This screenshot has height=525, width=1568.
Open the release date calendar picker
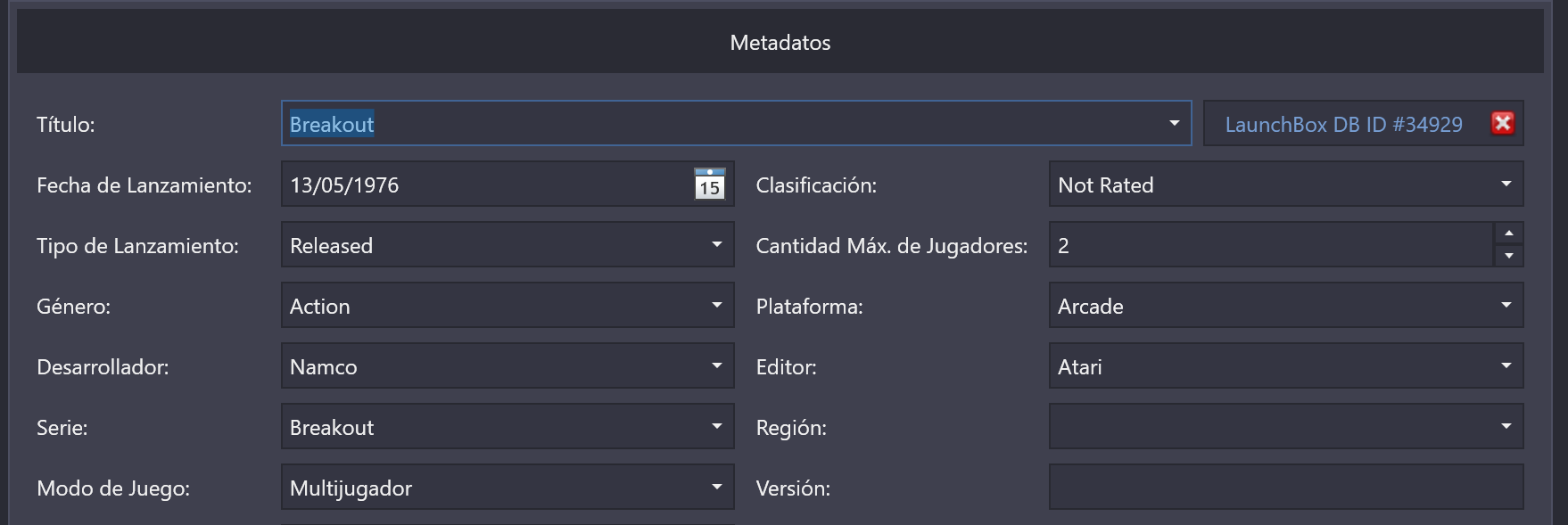[x=710, y=184]
